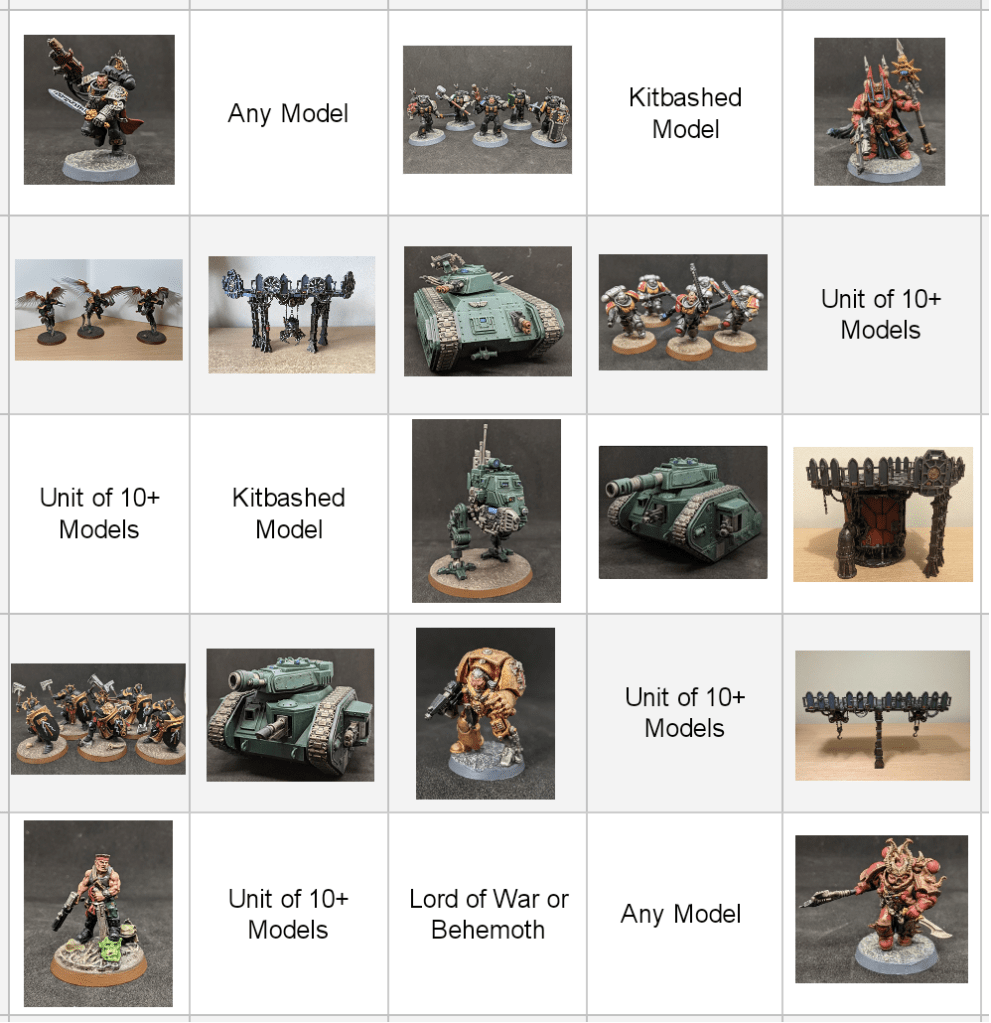Select the long bridge walkway terrain photo
The width and height of the screenshot is (991, 1023).
coord(882,715)
